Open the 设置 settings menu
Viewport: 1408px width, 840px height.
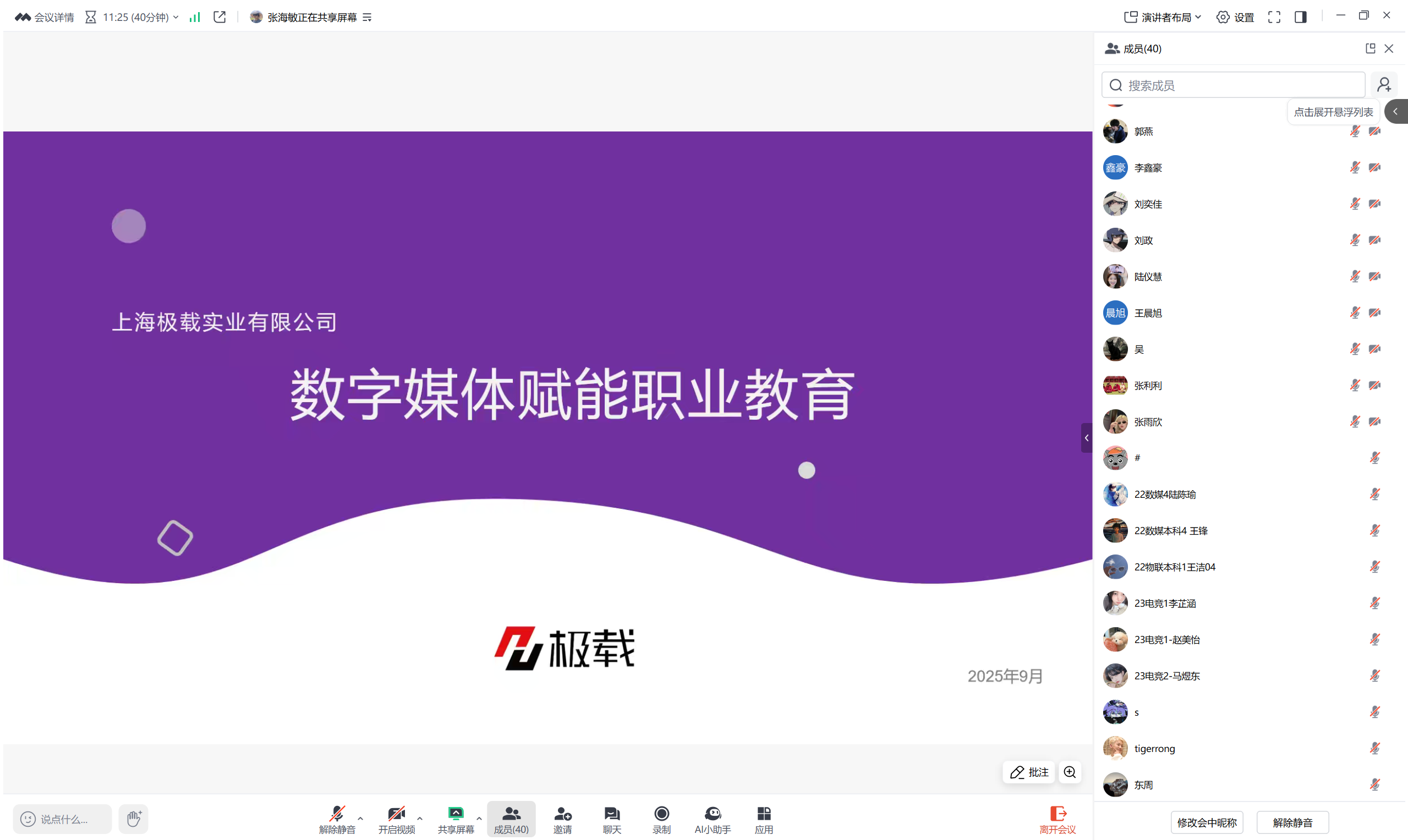point(1235,17)
